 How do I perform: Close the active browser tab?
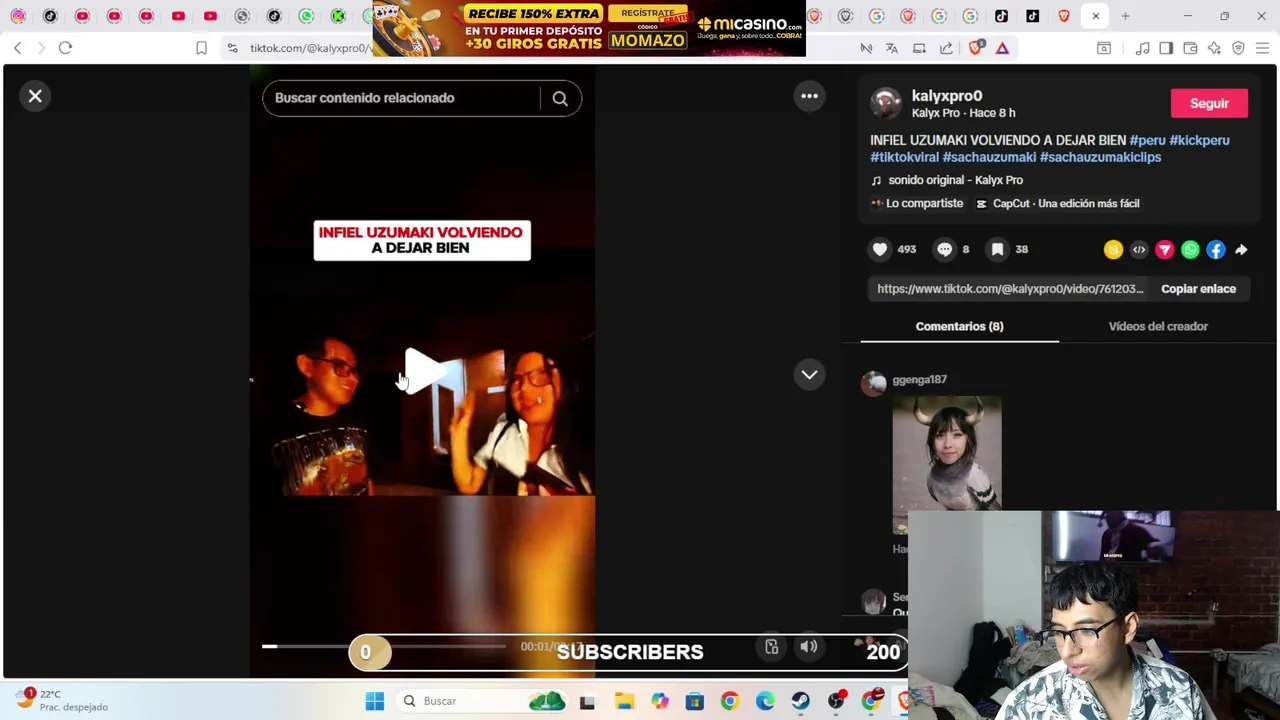(x=1095, y=16)
